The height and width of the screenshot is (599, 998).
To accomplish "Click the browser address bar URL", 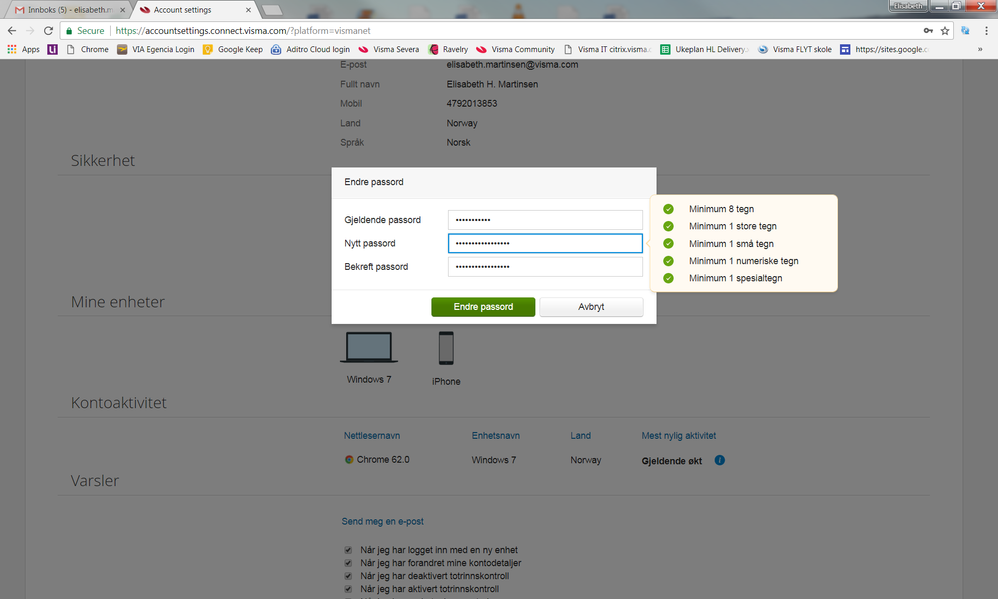I will click(243, 31).
